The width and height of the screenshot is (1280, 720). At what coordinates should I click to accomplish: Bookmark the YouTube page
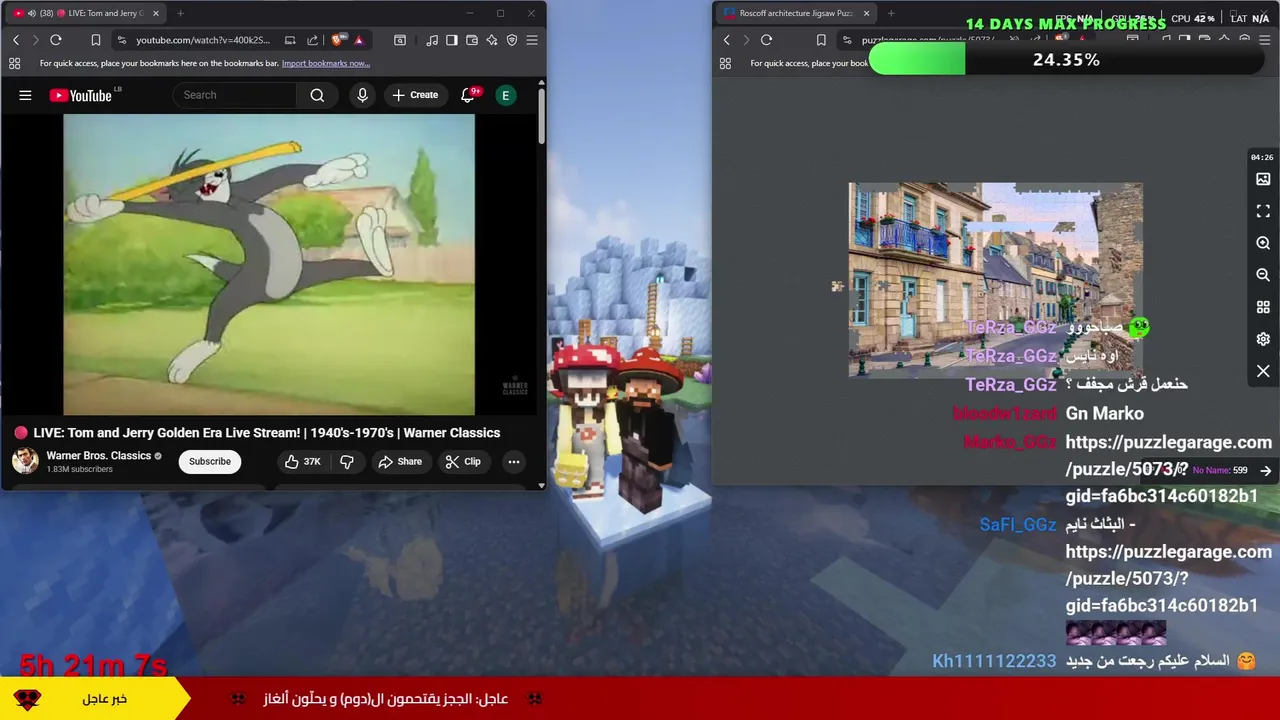(x=96, y=40)
